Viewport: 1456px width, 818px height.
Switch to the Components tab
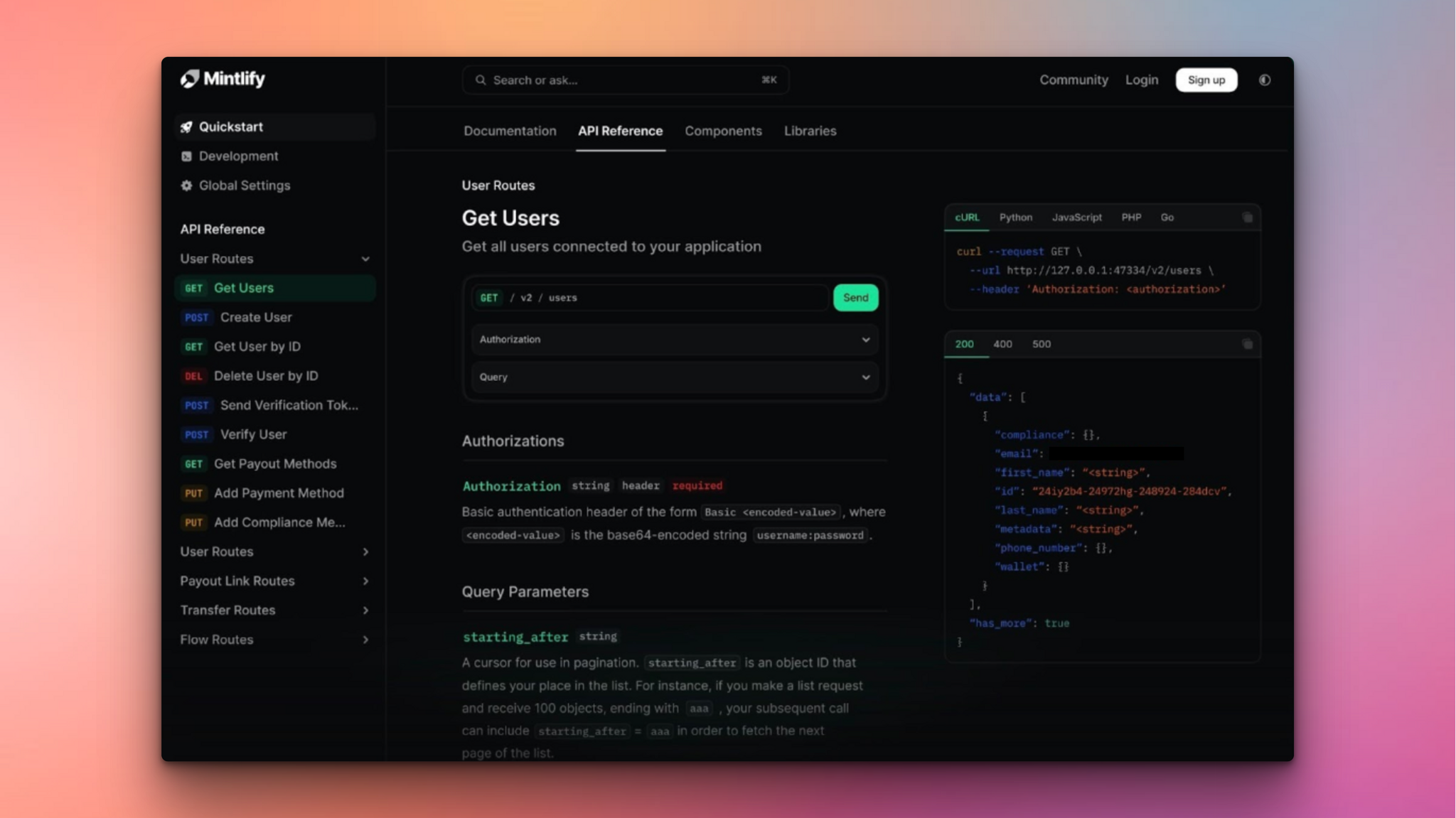[723, 131]
